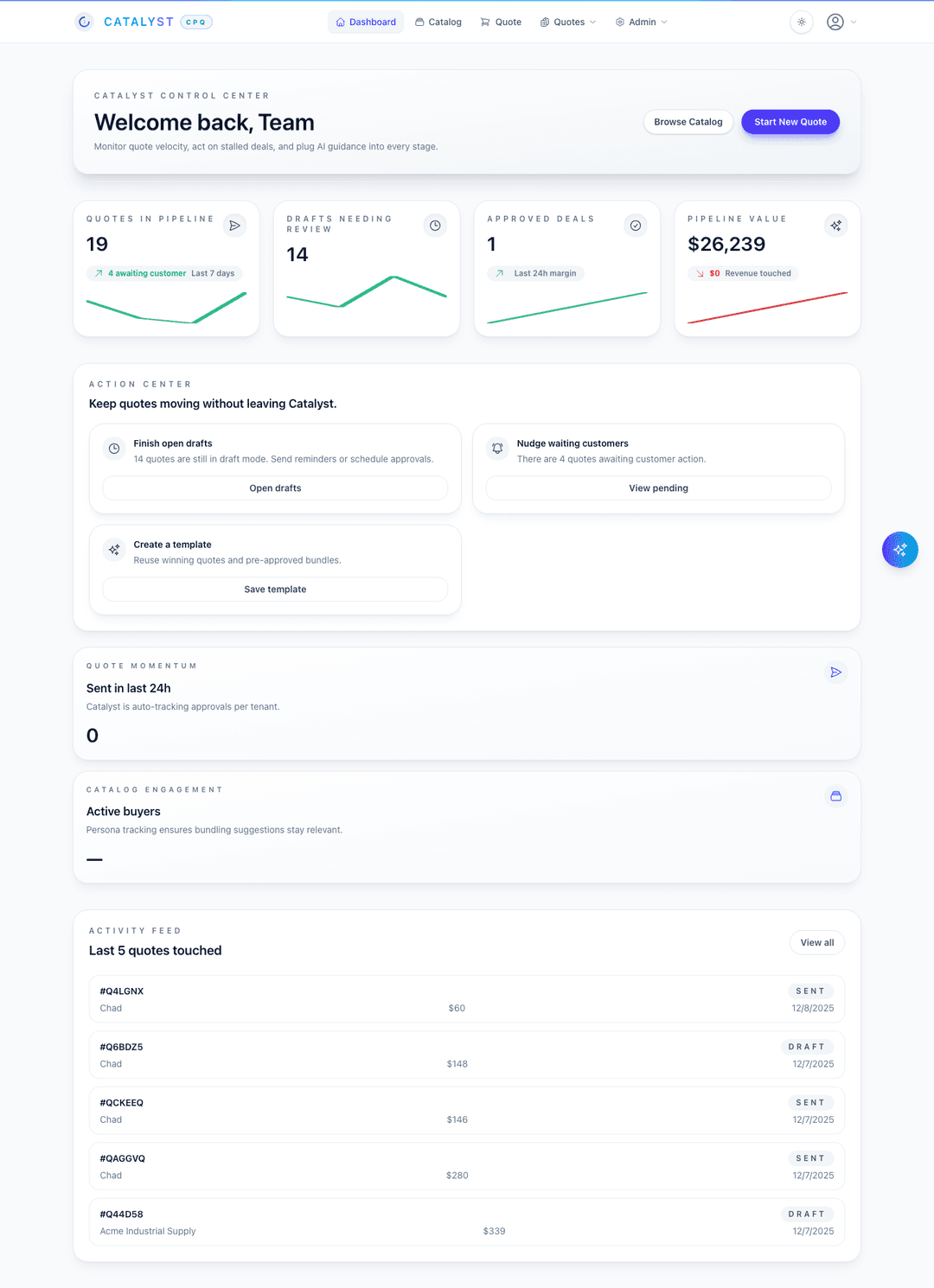Click the send icon on Quote Momentum card

[x=835, y=672]
